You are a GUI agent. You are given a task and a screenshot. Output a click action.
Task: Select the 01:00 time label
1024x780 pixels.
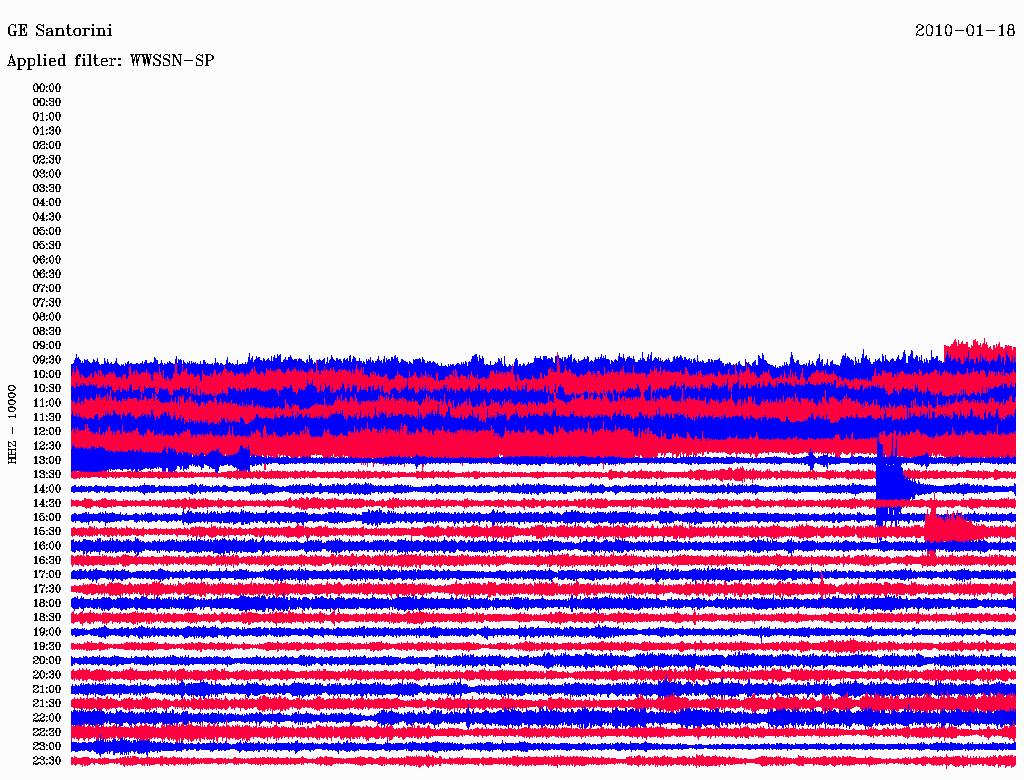tap(46, 116)
